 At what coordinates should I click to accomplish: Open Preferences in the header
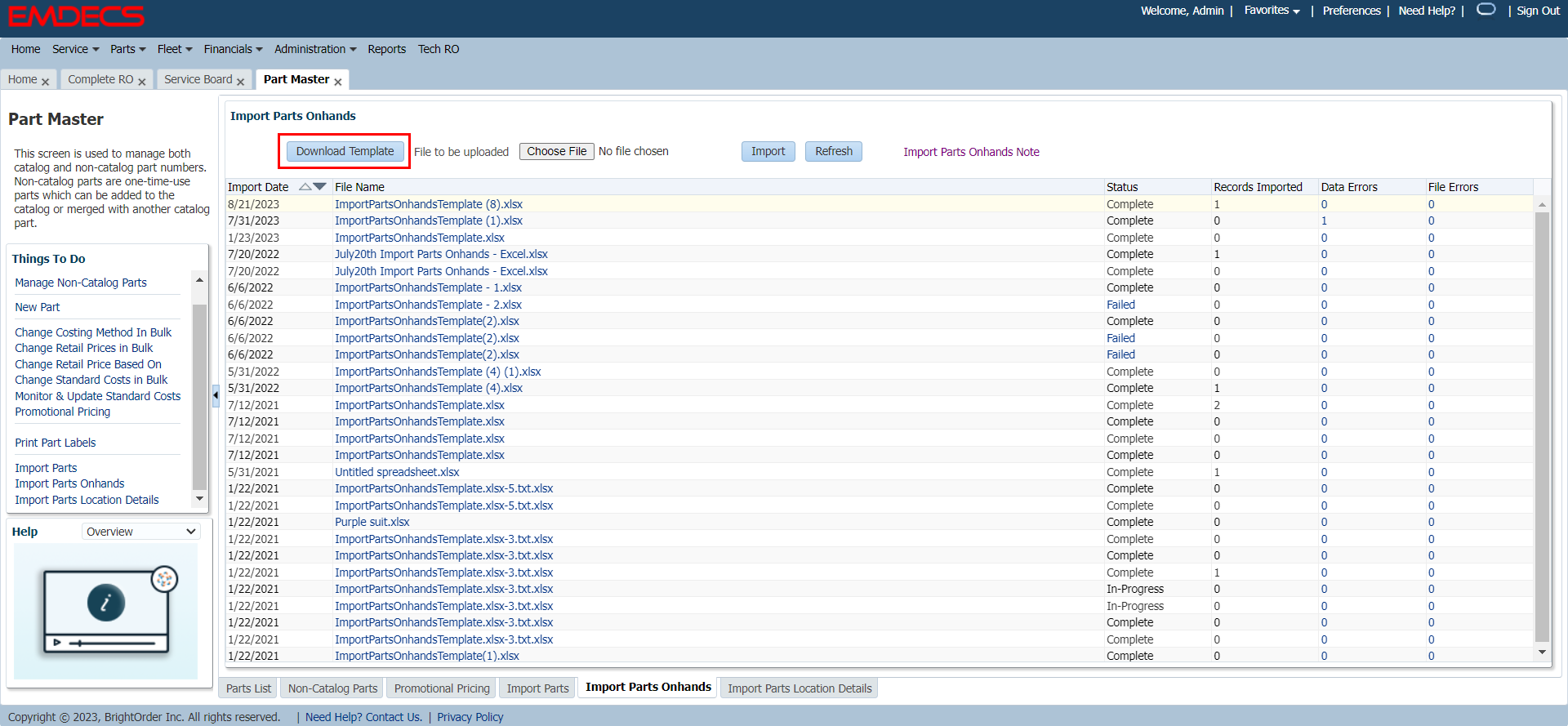click(x=1352, y=11)
